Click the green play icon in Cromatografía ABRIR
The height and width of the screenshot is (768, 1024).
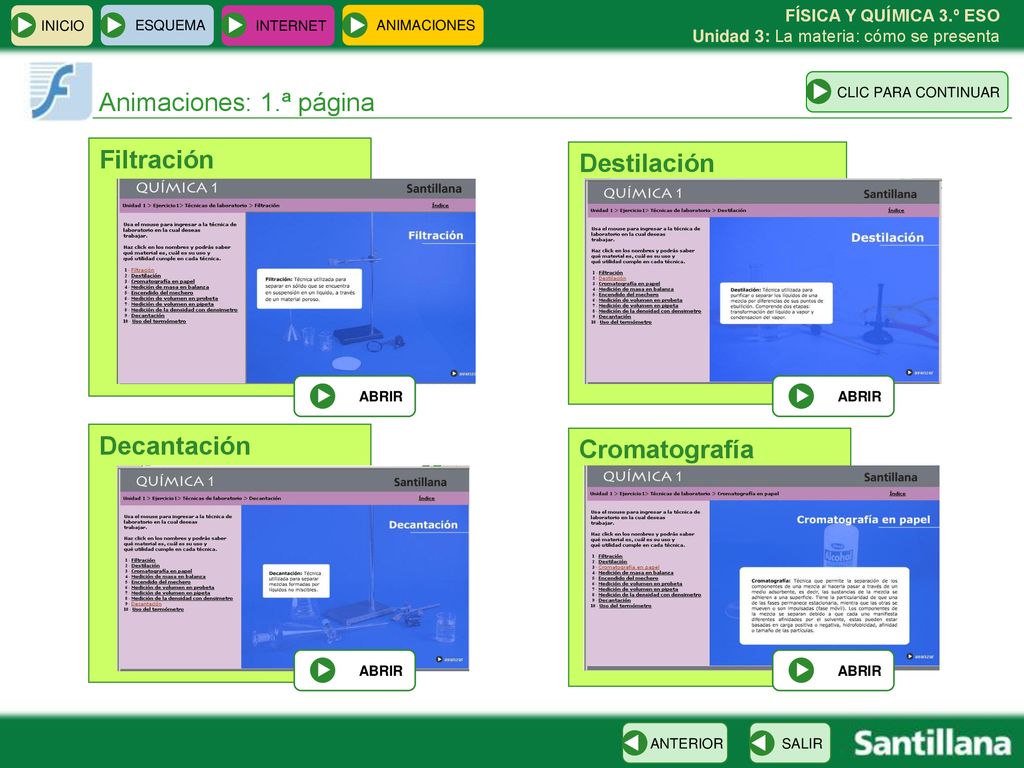801,670
